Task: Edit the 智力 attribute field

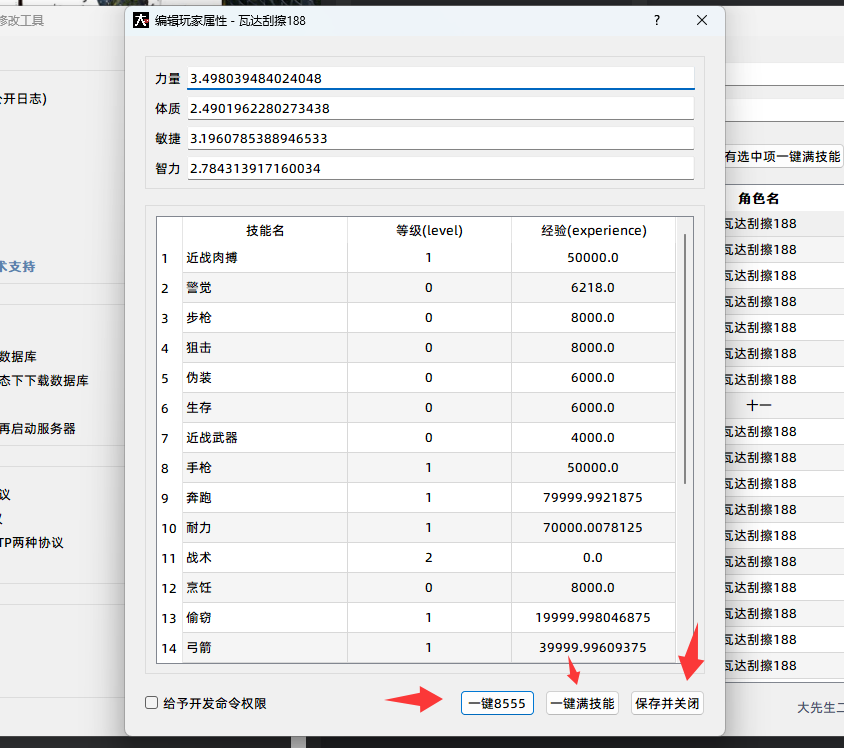Action: click(x=440, y=168)
